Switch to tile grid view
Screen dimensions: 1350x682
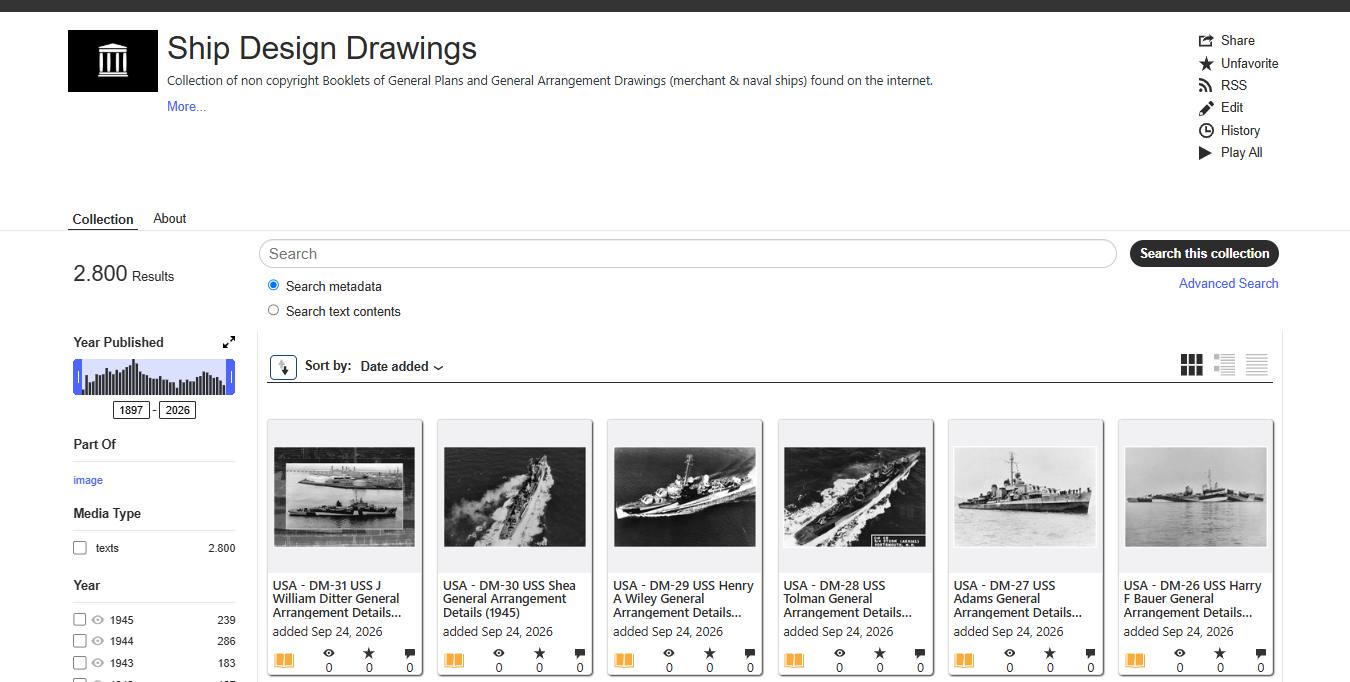tap(1191, 365)
